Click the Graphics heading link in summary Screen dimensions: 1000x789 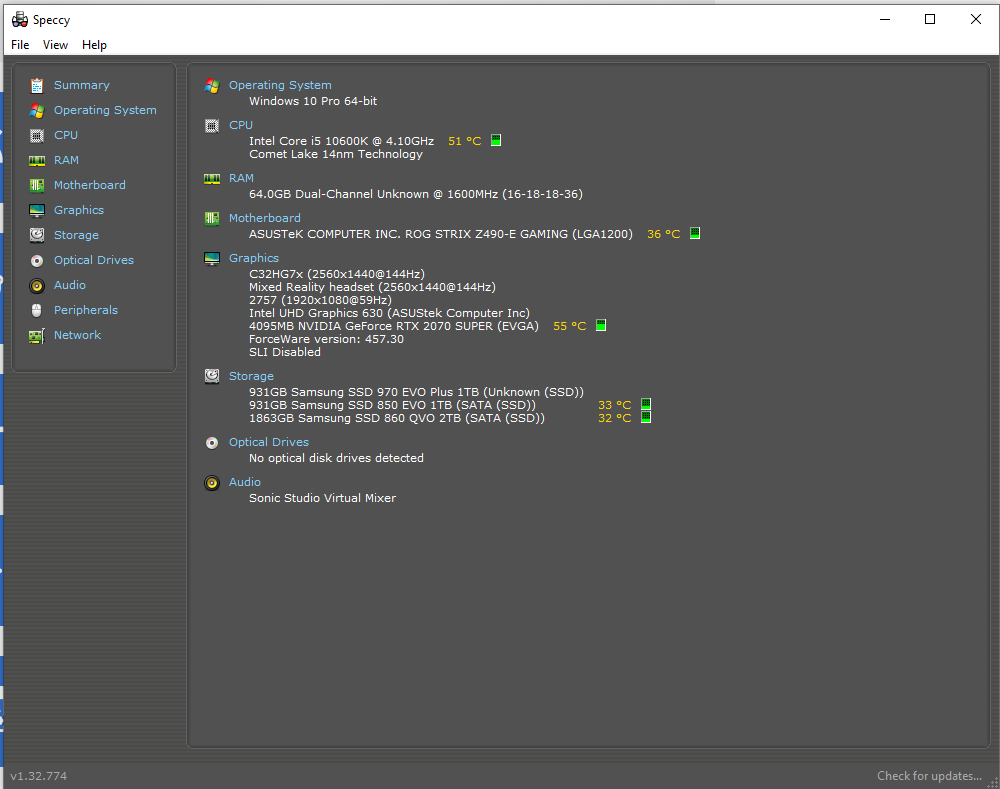tap(254, 258)
